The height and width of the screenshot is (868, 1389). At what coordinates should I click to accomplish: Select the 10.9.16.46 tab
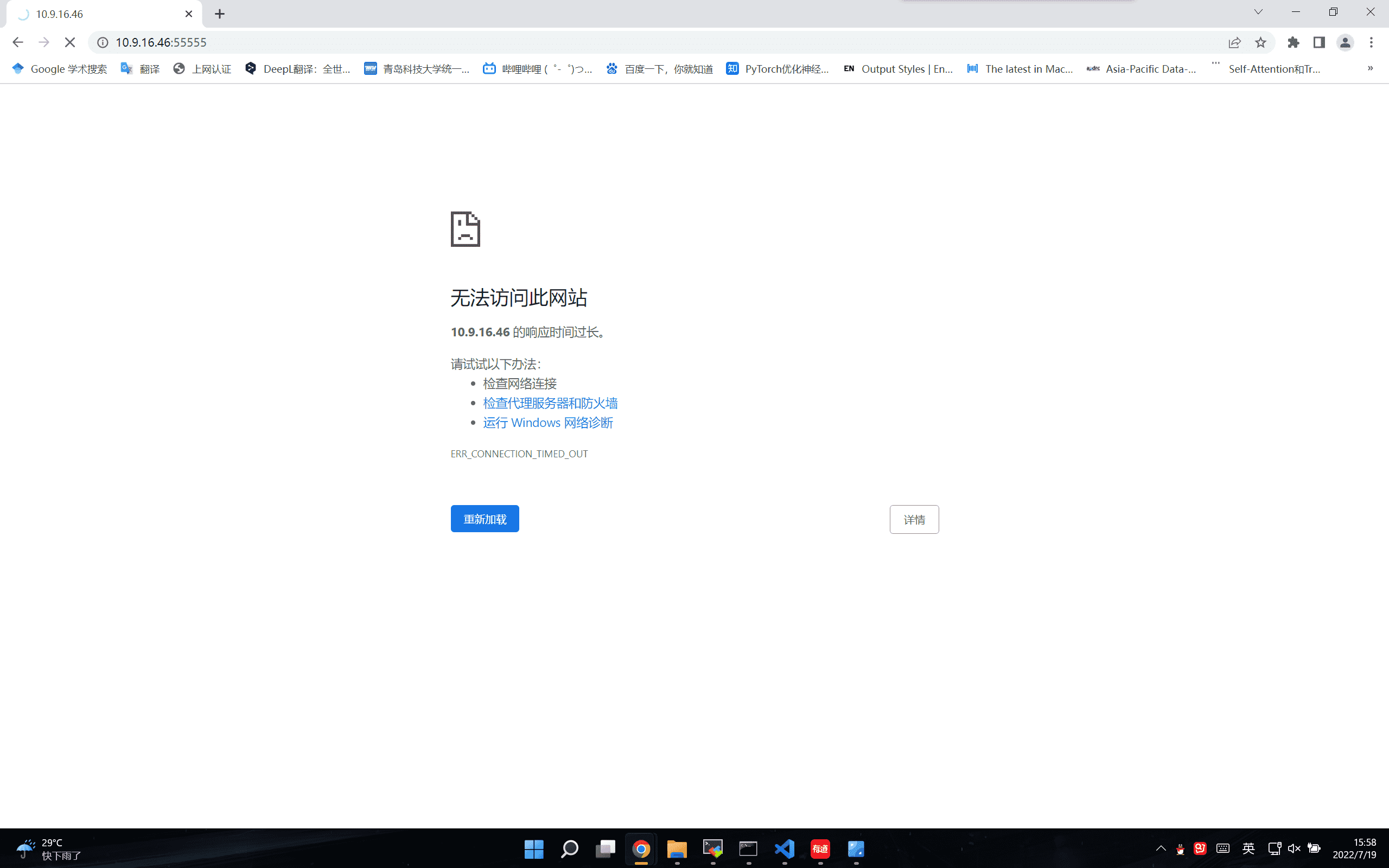coord(104,14)
